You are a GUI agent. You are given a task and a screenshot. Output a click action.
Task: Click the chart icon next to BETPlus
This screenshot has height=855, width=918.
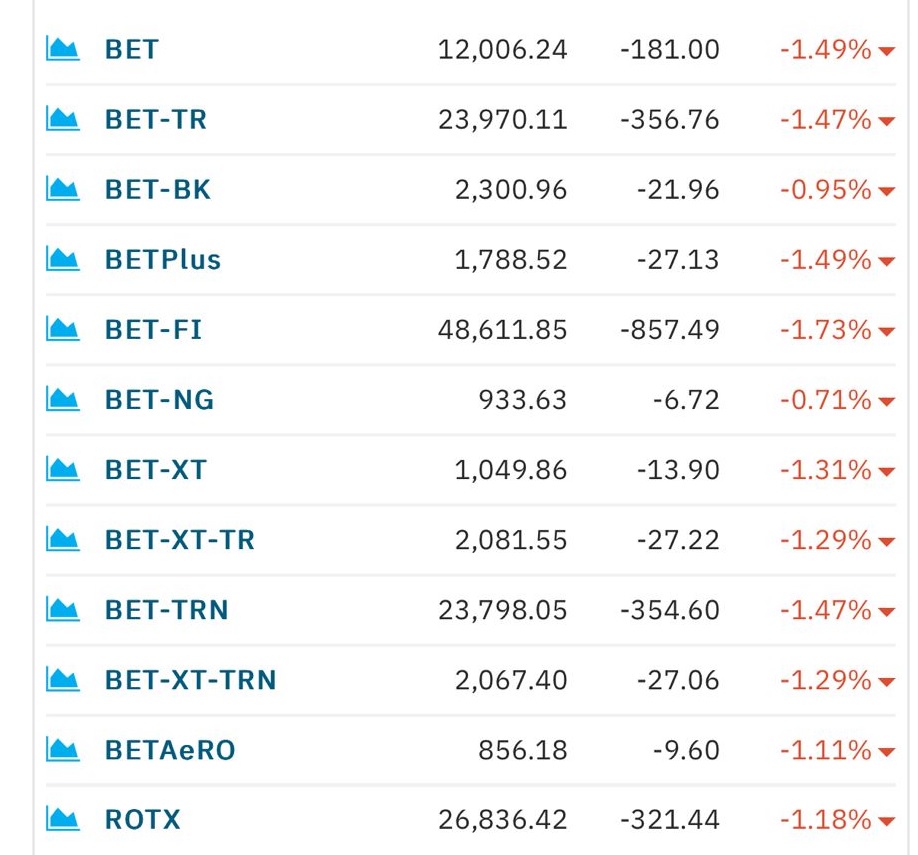63,259
